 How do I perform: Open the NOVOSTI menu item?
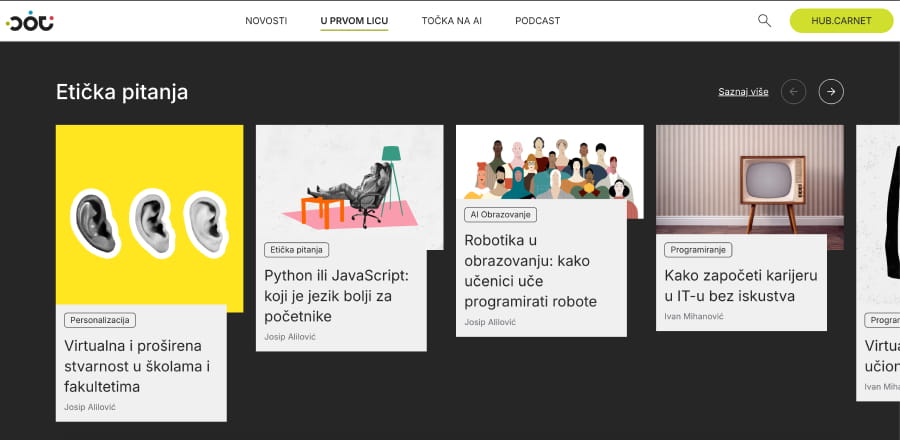point(266,21)
